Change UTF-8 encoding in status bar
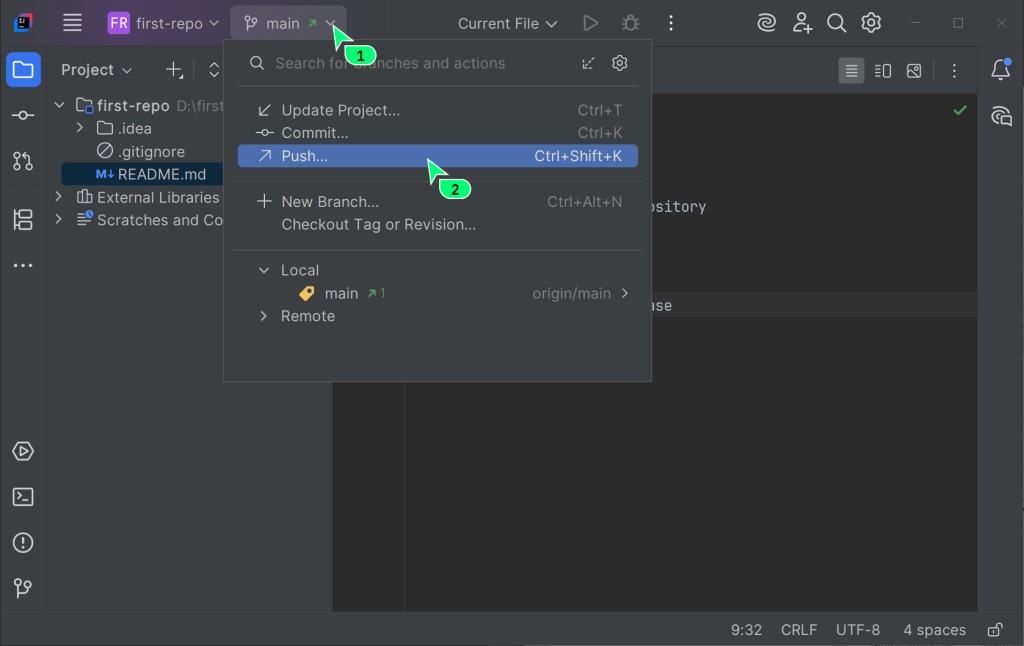Image resolution: width=1024 pixels, height=646 pixels. click(857, 630)
